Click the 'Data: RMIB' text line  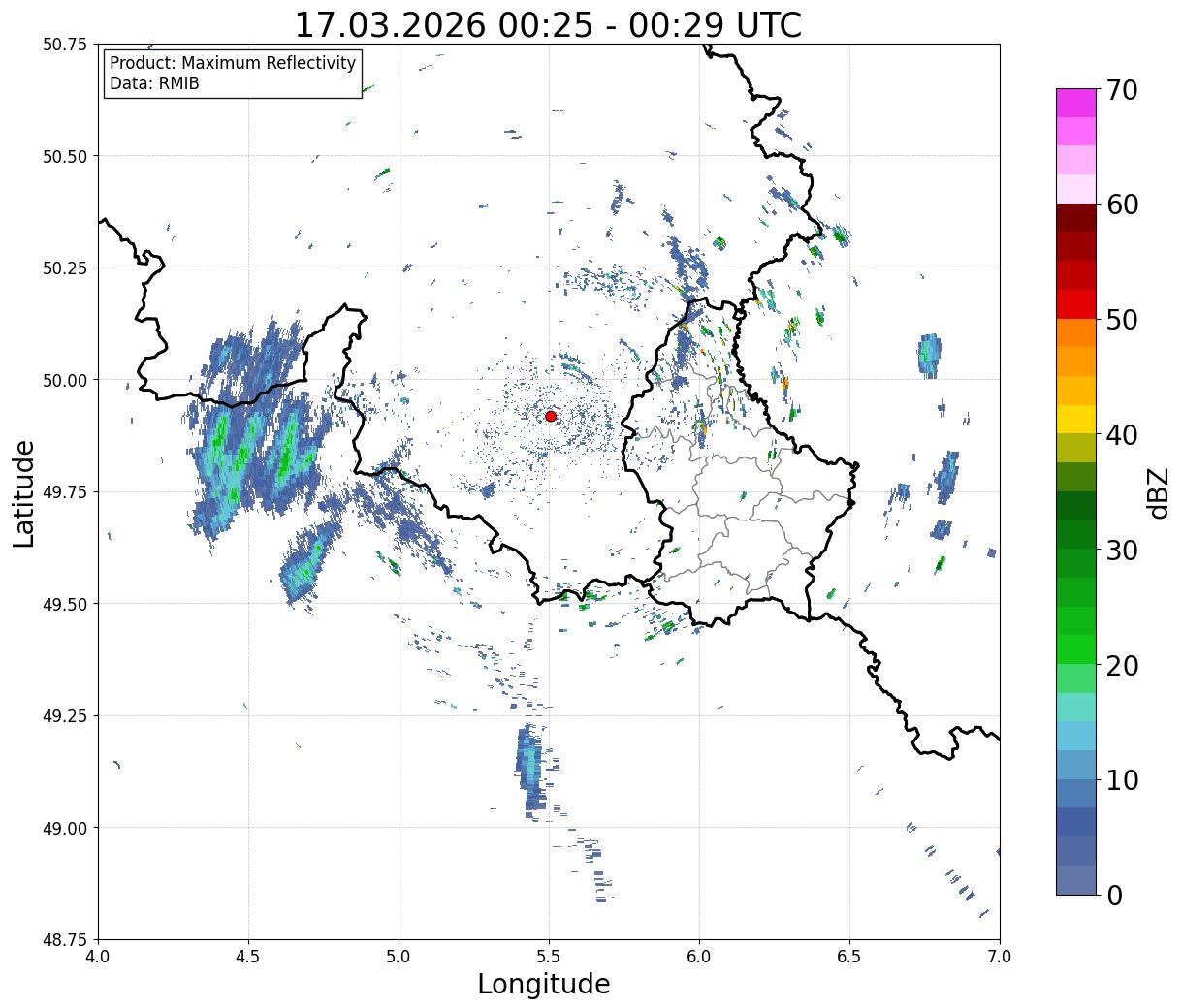coord(154,84)
